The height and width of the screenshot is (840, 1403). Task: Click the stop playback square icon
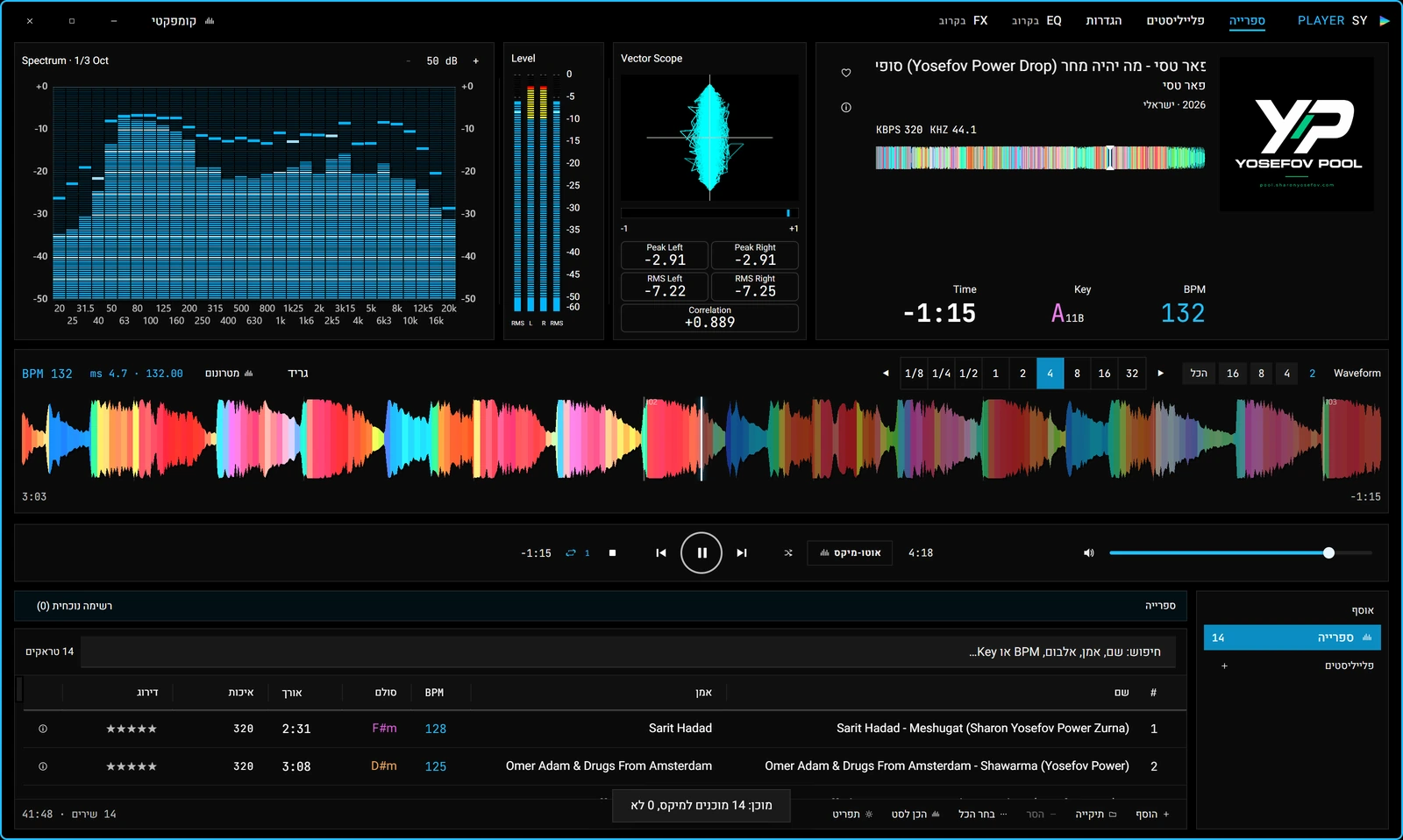tap(612, 553)
